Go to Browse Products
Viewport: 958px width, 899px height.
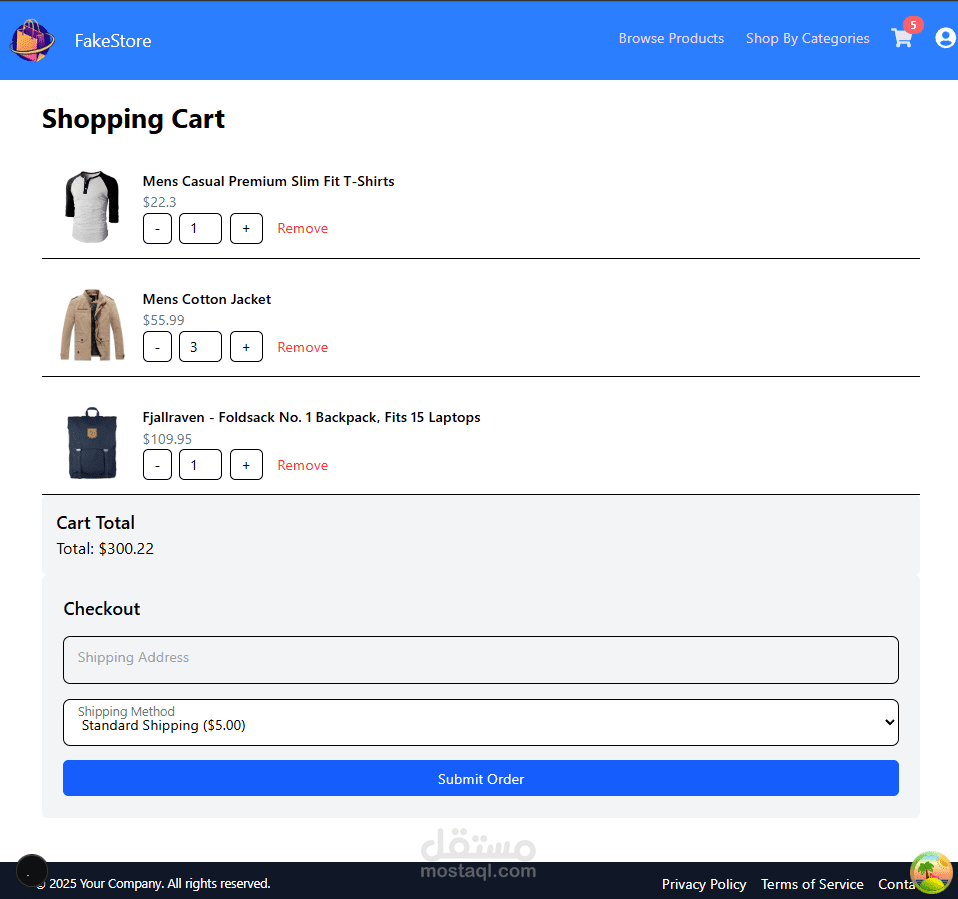coord(671,39)
